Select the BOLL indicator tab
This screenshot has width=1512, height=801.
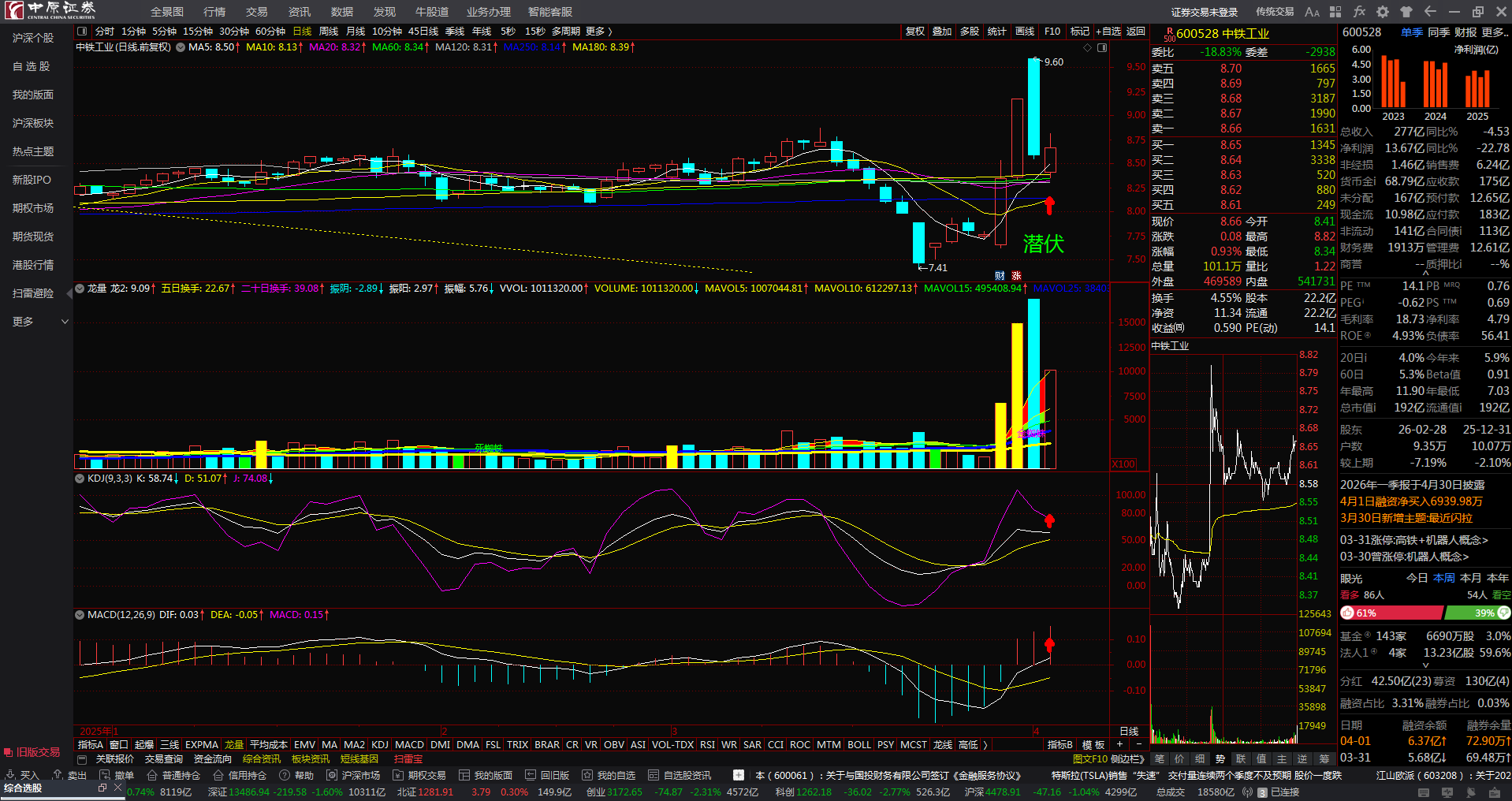859,745
